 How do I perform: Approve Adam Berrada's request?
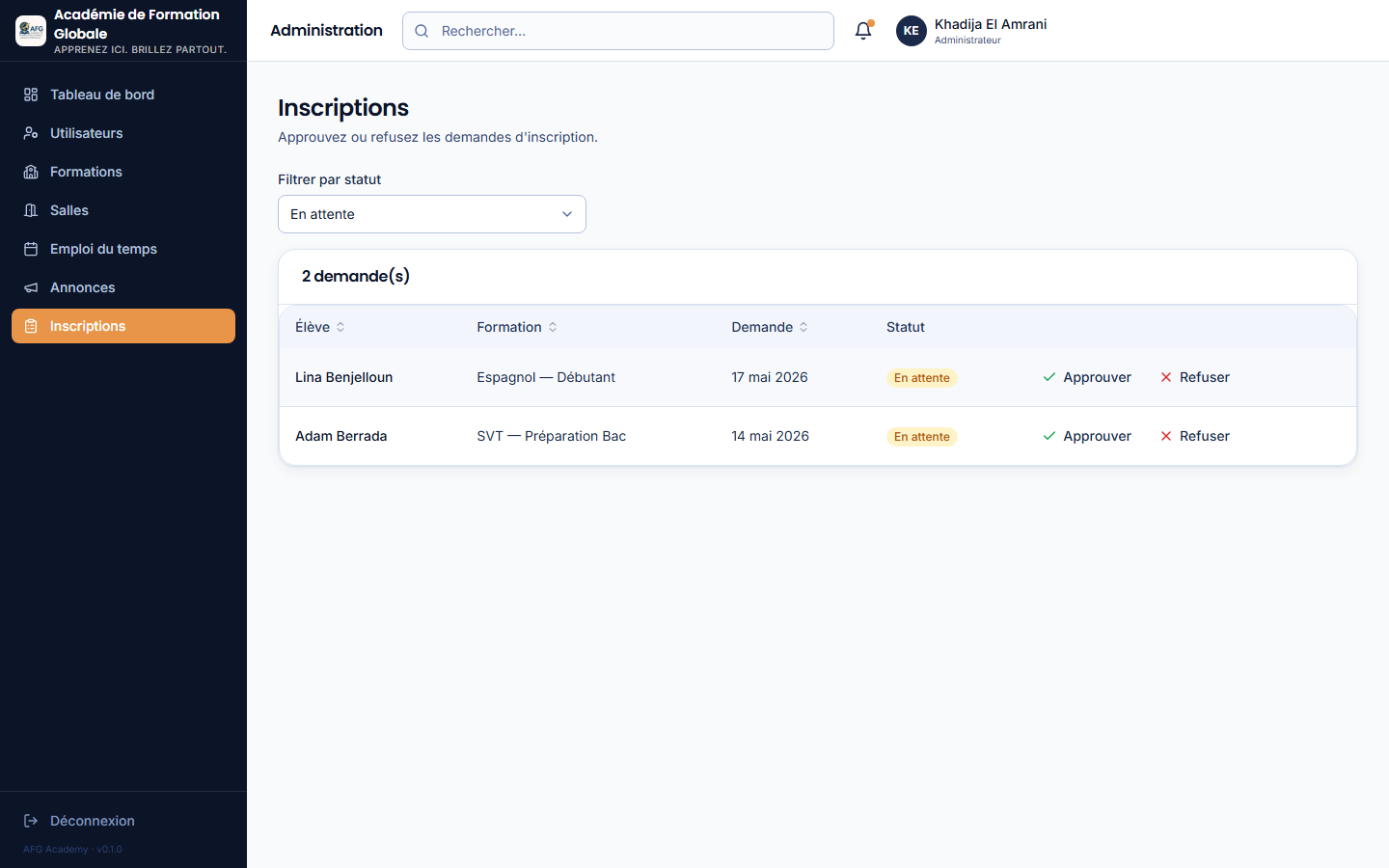1087,436
